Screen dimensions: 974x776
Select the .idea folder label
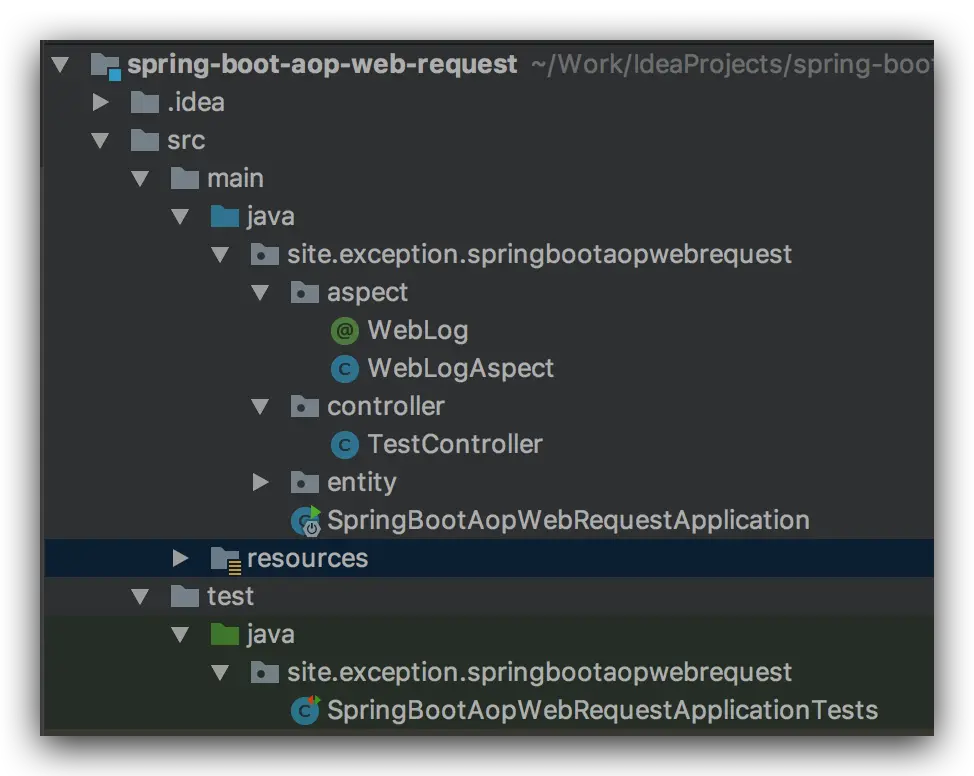[x=196, y=103]
